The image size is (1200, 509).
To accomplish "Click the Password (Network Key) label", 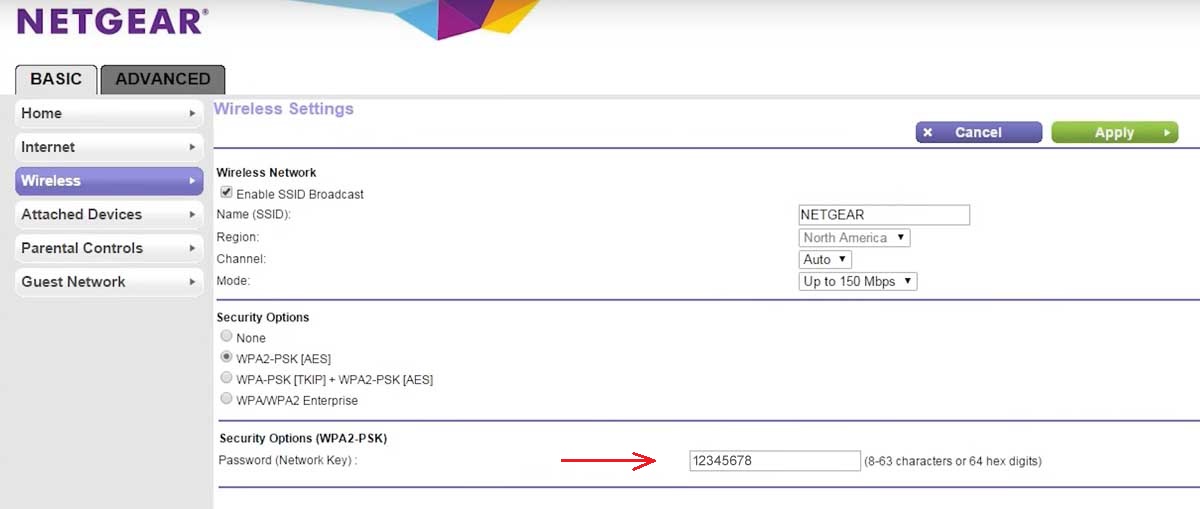I will click(288, 460).
